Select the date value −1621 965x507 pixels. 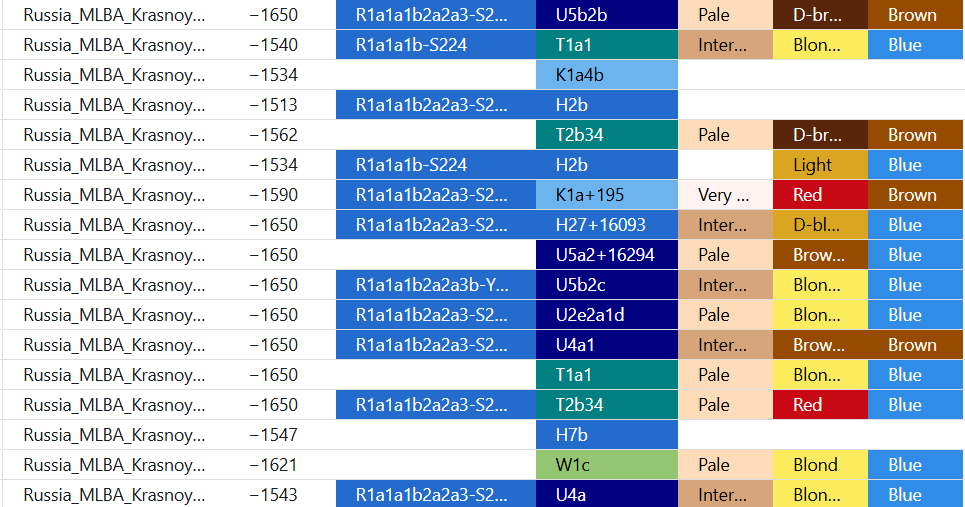[274, 465]
